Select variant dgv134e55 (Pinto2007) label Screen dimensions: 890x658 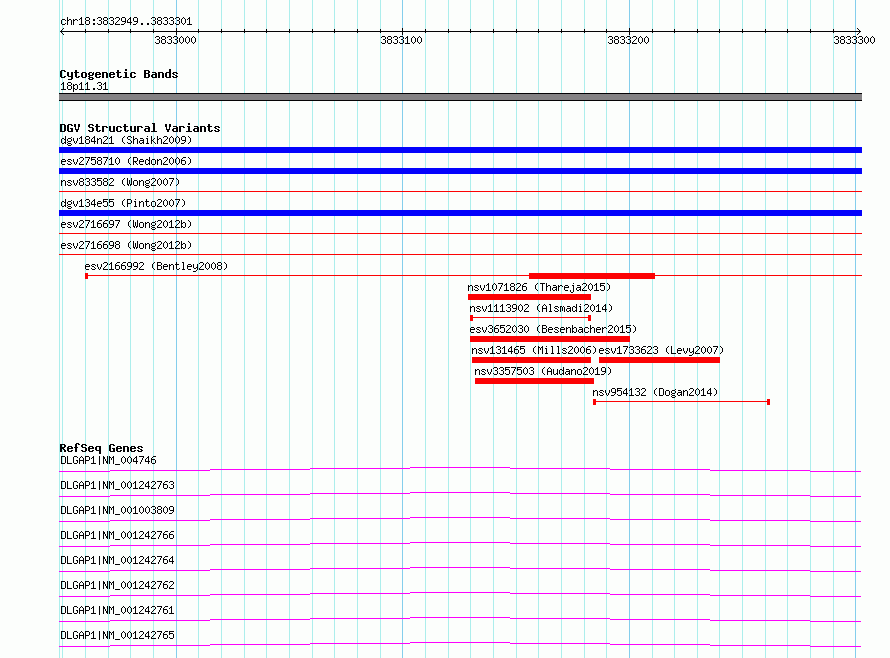click(123, 203)
